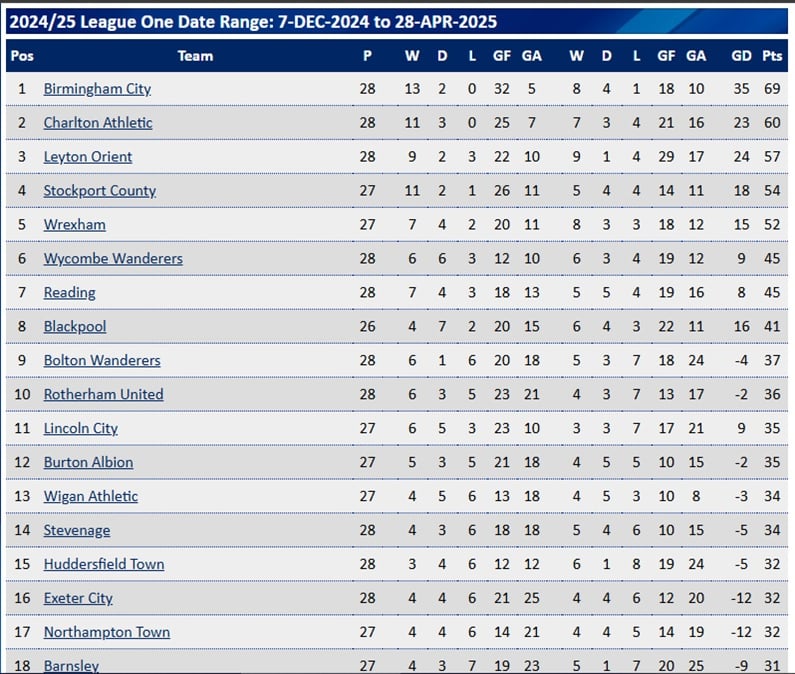The width and height of the screenshot is (795, 674).
Task: Open the Burton Albion team link
Action: 88,463
